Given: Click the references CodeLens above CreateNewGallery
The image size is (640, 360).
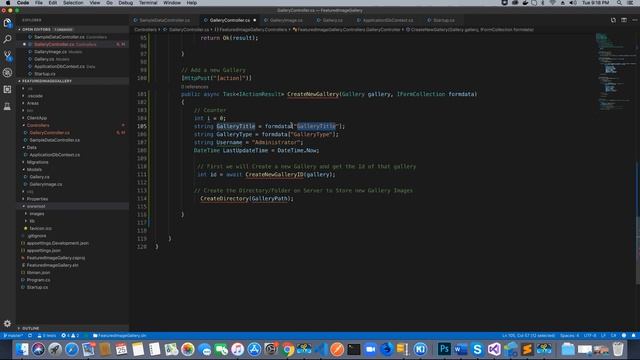Looking at the screenshot, I should pyautogui.click(x=194, y=87).
